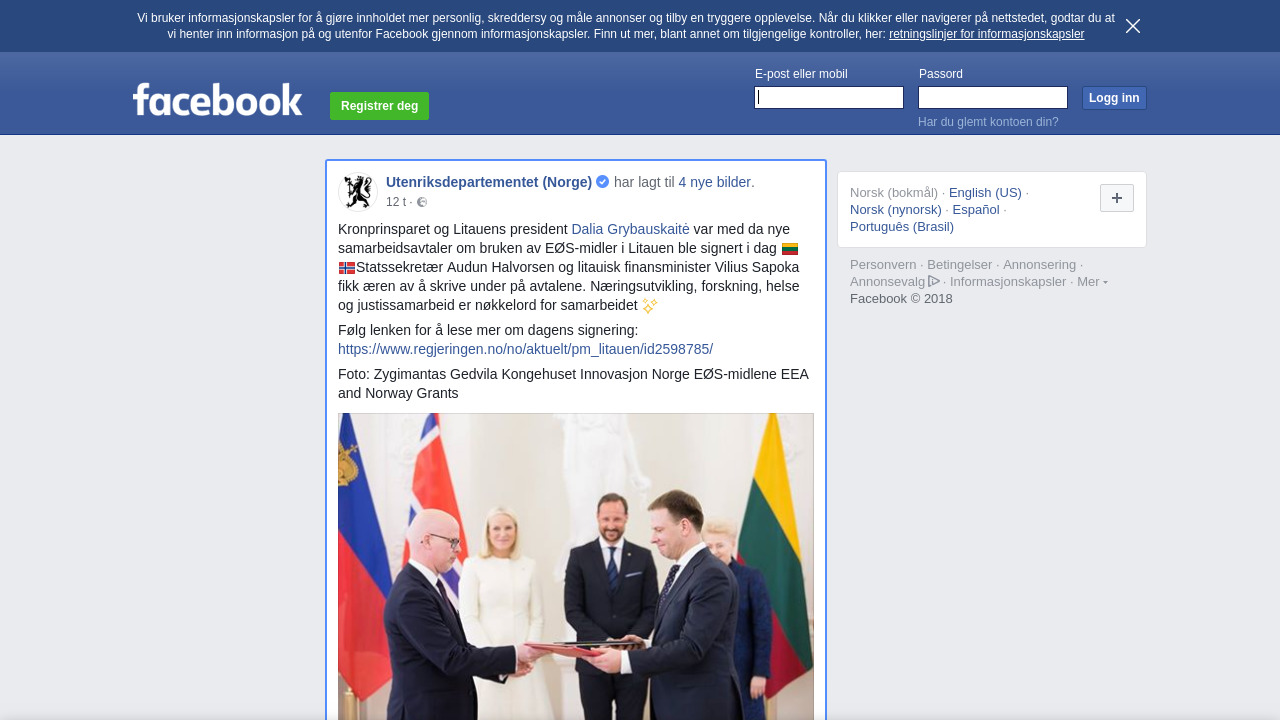Expand the Mer footer dropdown
1280x720 pixels.
pos(1092,282)
